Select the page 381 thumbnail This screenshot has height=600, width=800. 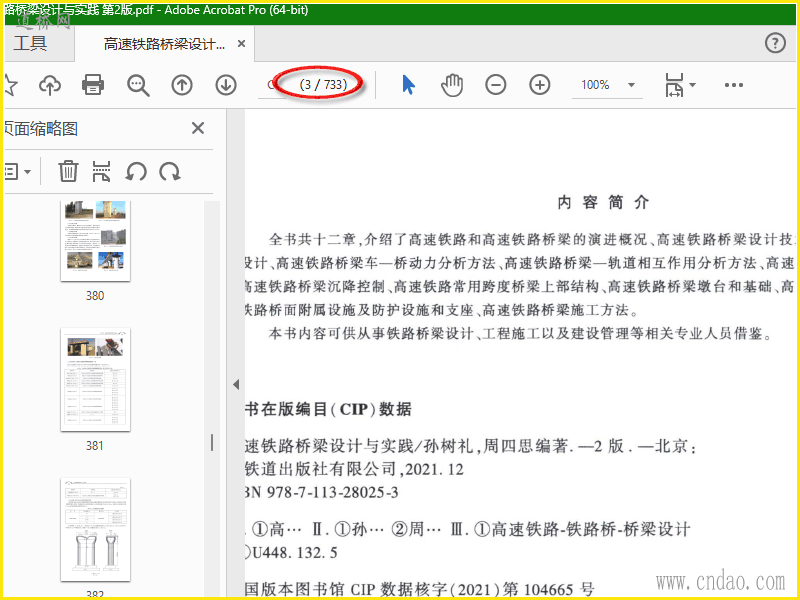(95, 380)
